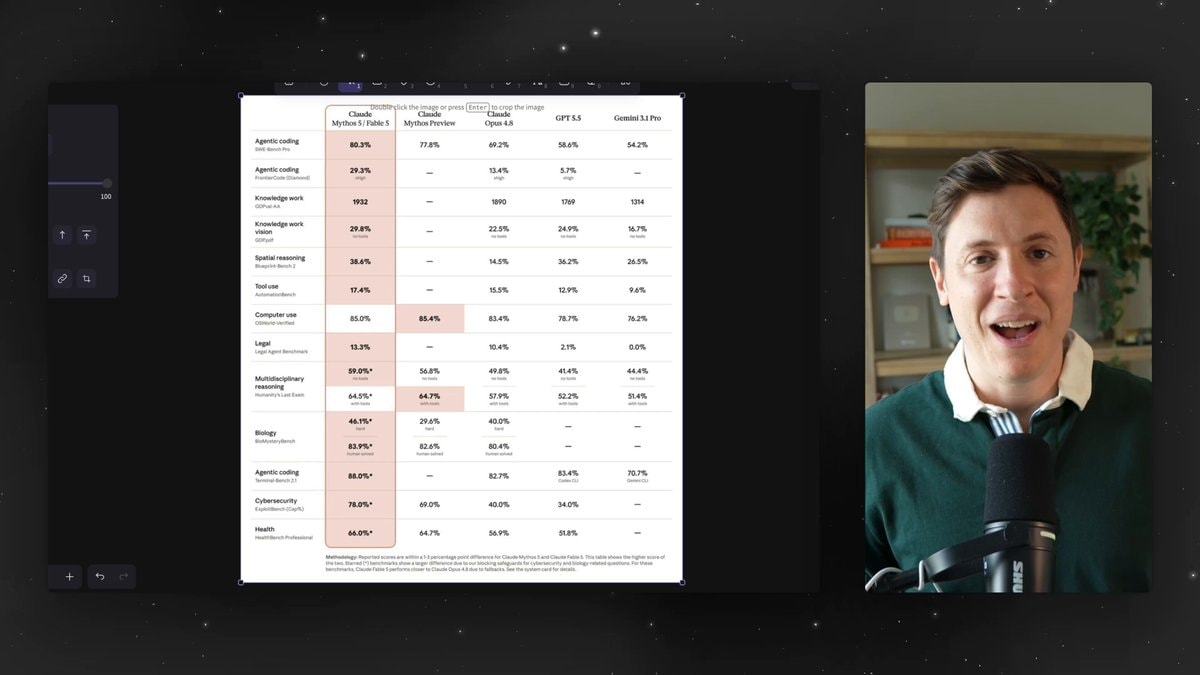The image size is (1200, 675).
Task: Click the 59.0%* no-tools cell
Action: 360,373
